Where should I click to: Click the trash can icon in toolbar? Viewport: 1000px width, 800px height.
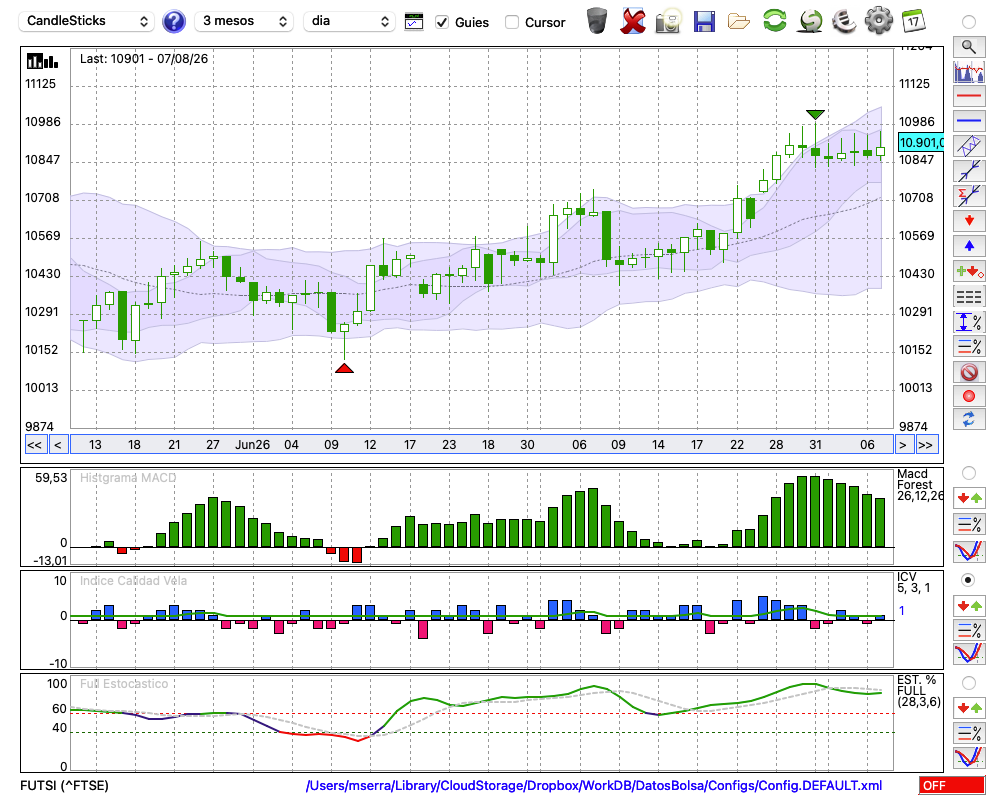tap(597, 21)
